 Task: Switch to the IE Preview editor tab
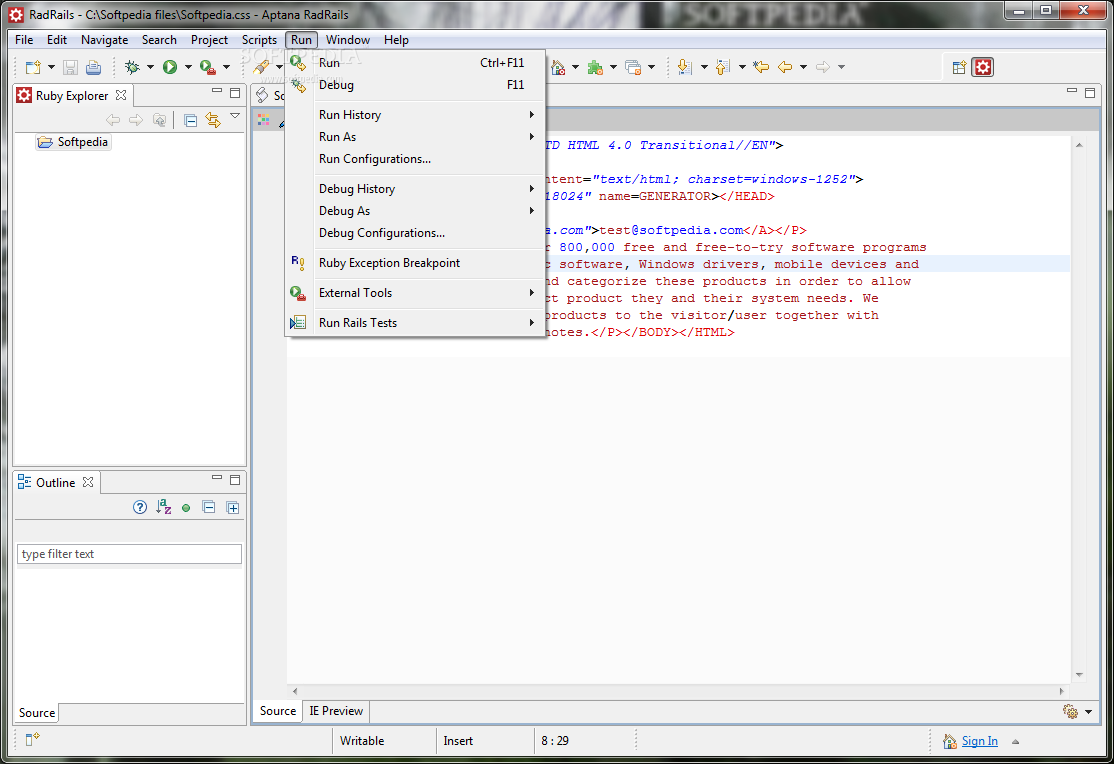pyautogui.click(x=336, y=711)
